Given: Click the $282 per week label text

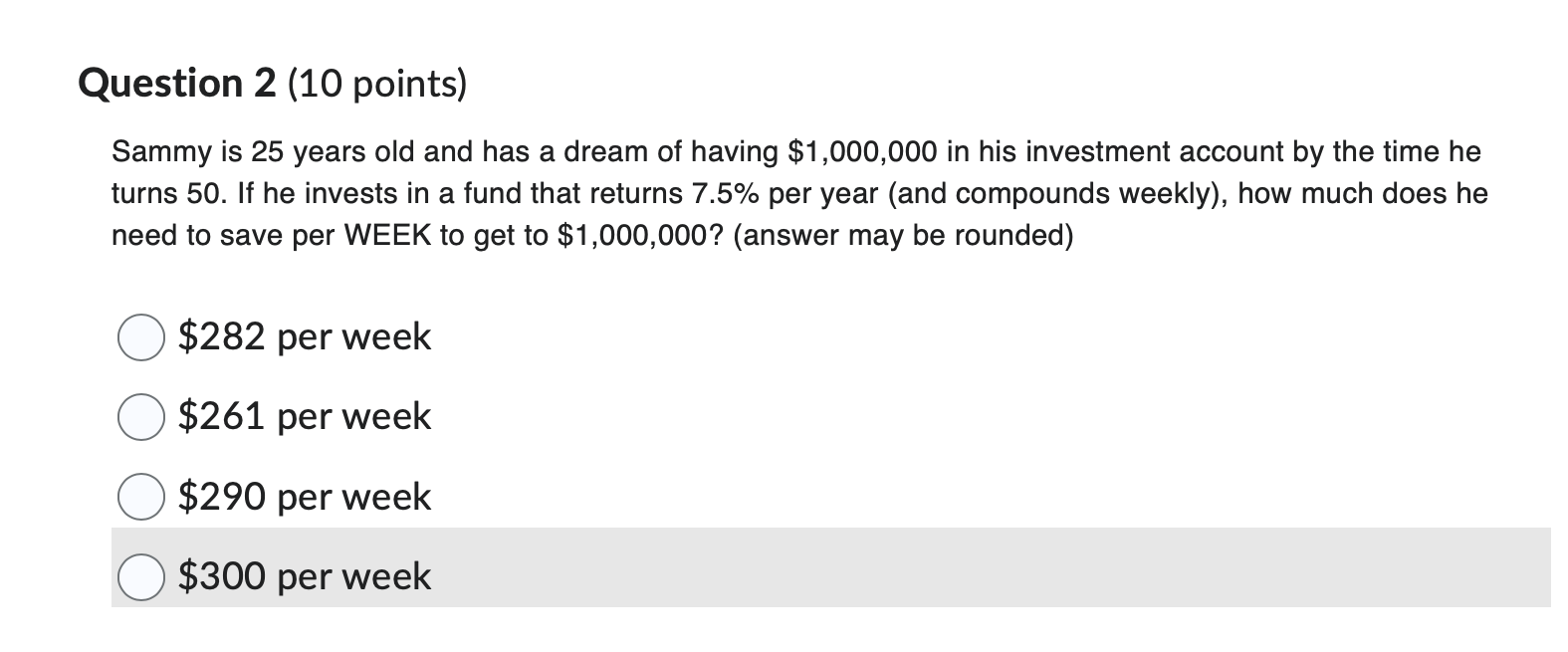Looking at the screenshot, I should (x=304, y=337).
